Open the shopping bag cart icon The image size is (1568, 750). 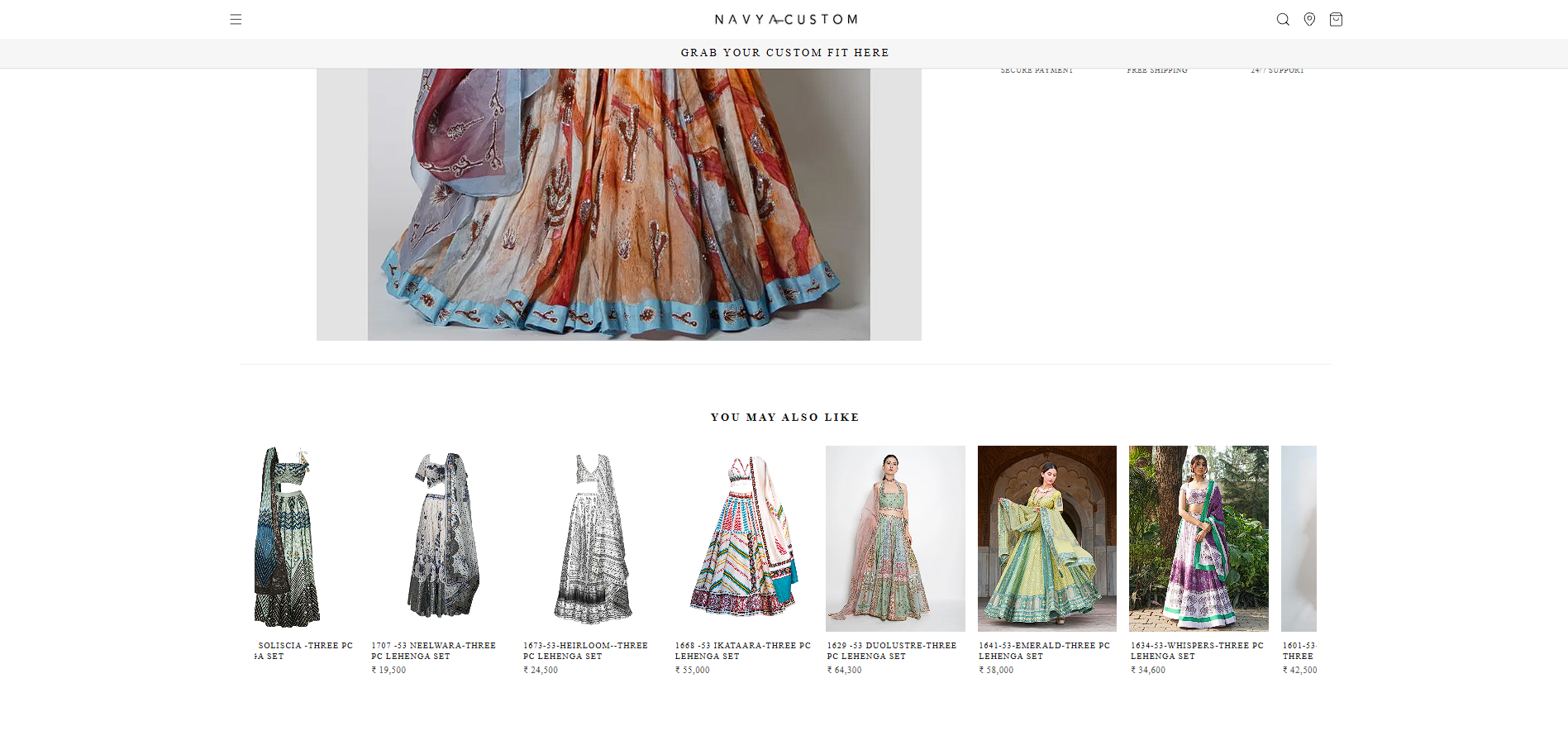[x=1336, y=19]
